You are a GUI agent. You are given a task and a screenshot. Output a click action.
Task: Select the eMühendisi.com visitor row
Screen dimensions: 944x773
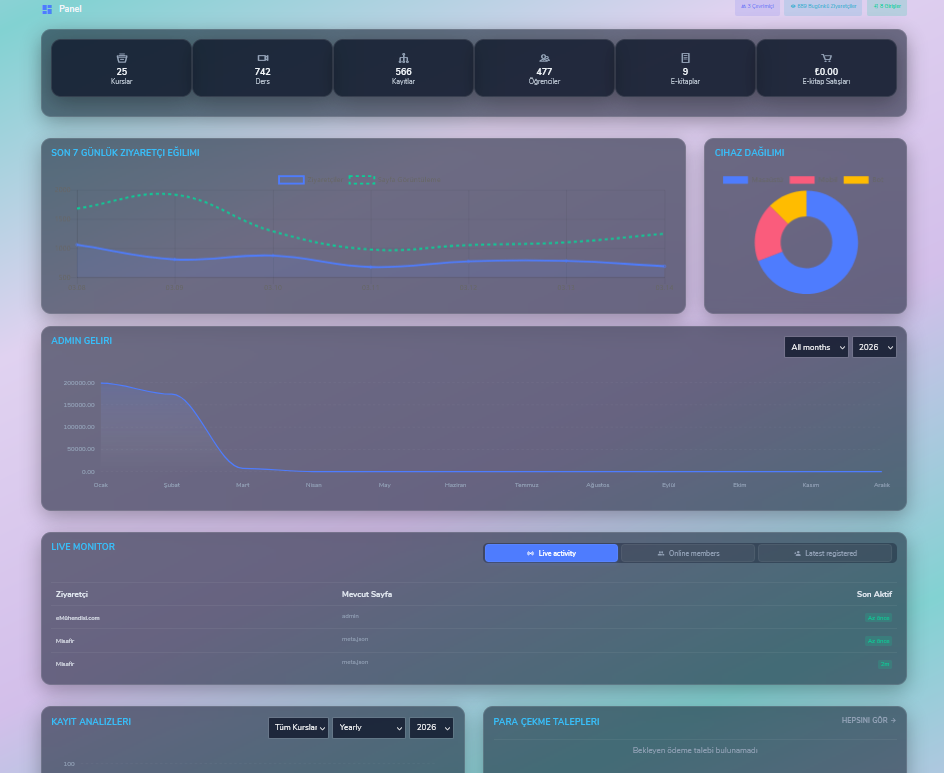coord(474,618)
